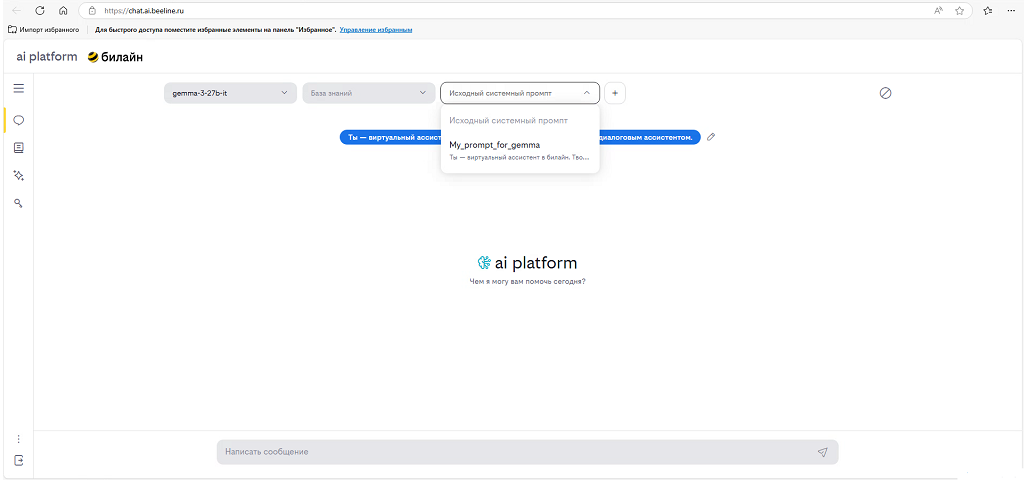Click Импорт избранного in favorites bar
Viewport: 1024px width, 480px height.
[x=43, y=30]
